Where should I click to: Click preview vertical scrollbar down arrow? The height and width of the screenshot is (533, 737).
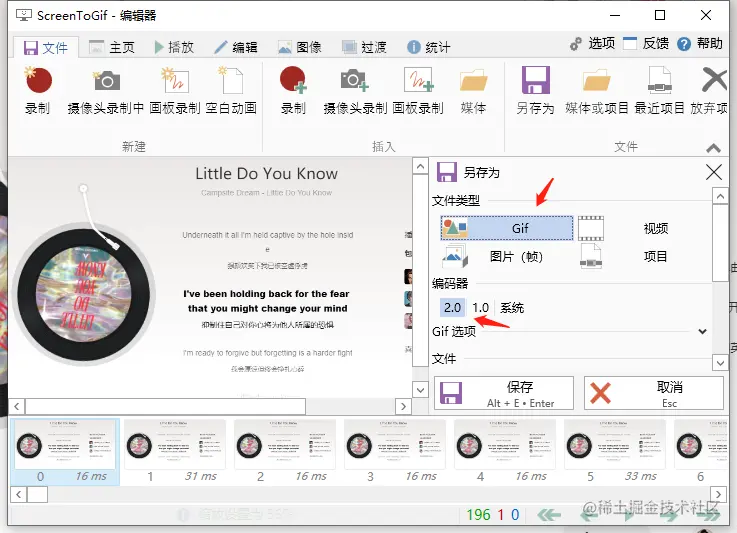tap(420, 390)
